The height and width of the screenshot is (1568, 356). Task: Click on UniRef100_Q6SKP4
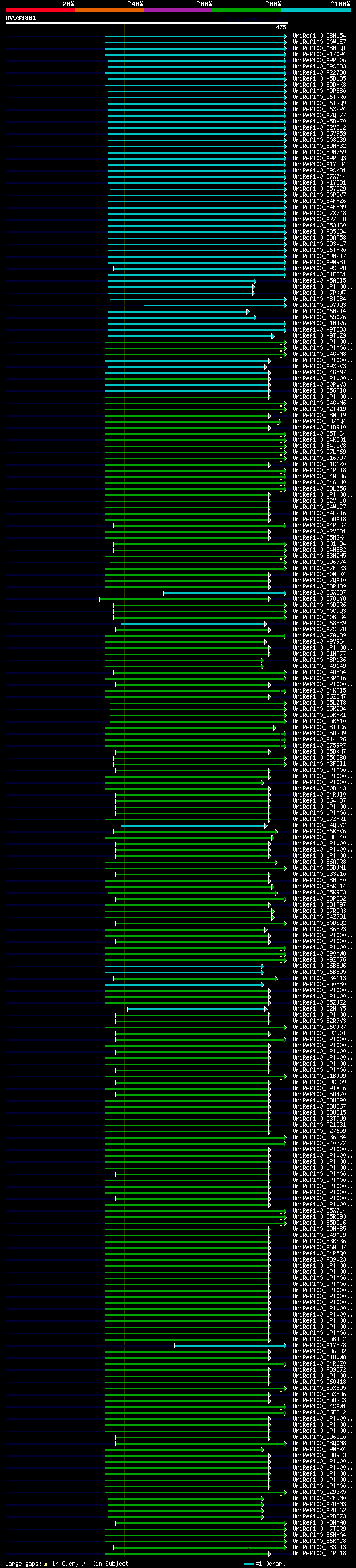click(319, 110)
